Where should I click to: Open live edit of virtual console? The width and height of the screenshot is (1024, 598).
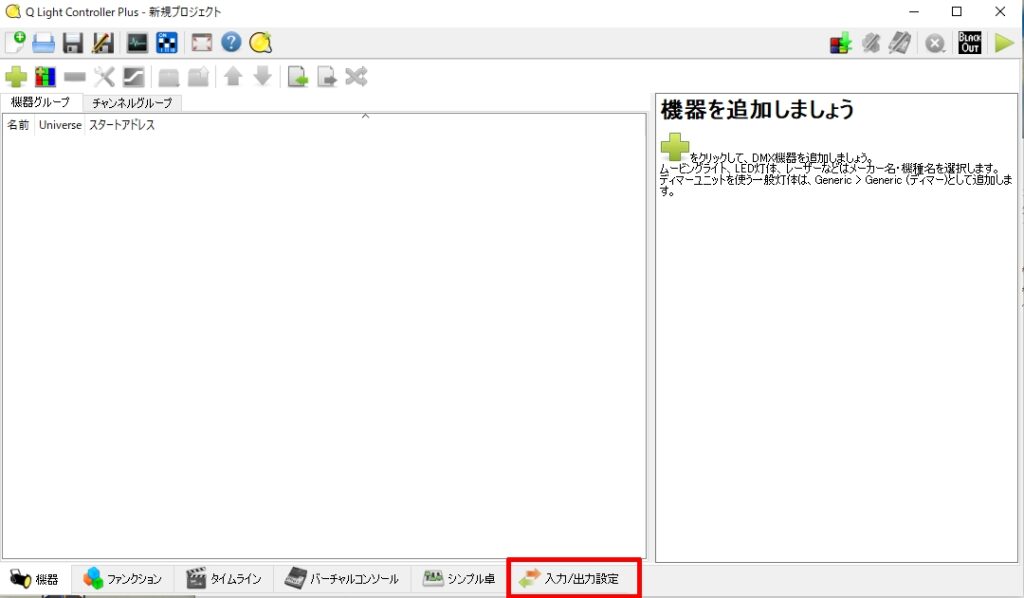(x=900, y=44)
